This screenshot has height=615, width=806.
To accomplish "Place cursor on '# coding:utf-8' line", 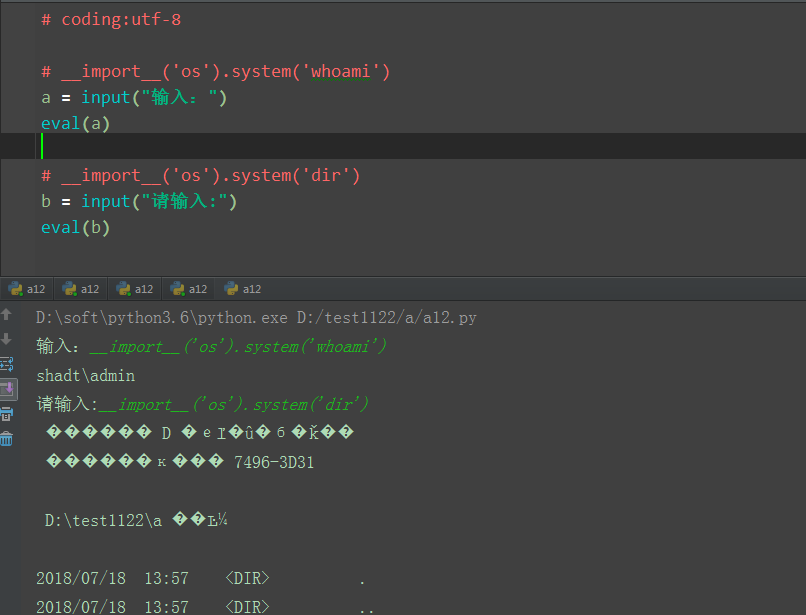I will [x=111, y=20].
